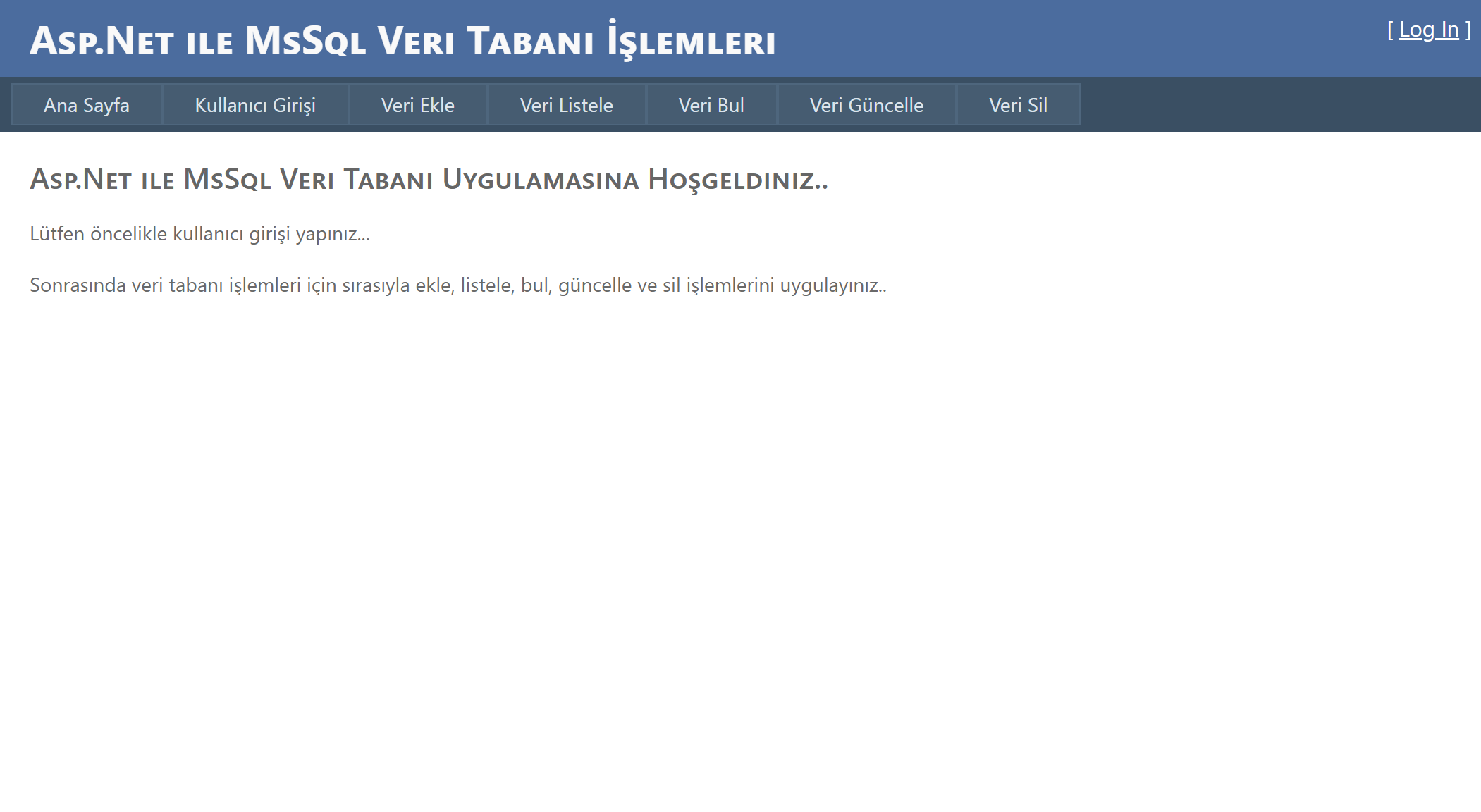
Task: Click the Log In link
Action: tap(1428, 30)
